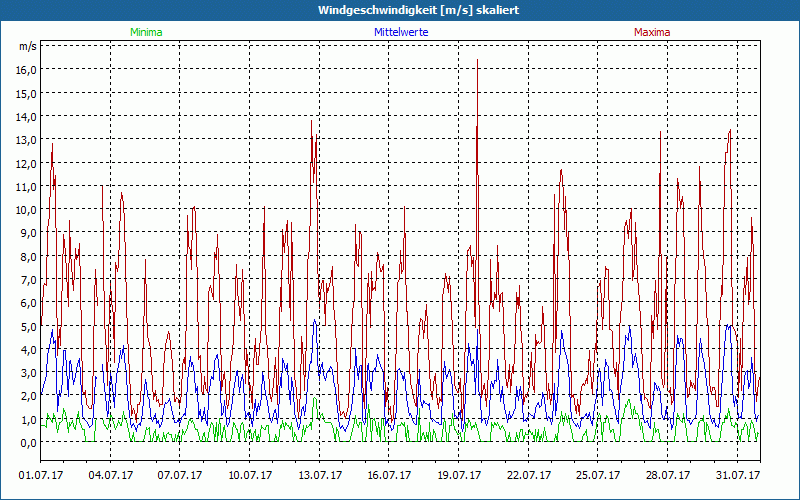This screenshot has height=500, width=800.
Task: Click the 22.07.17 date label
Action: click(529, 475)
